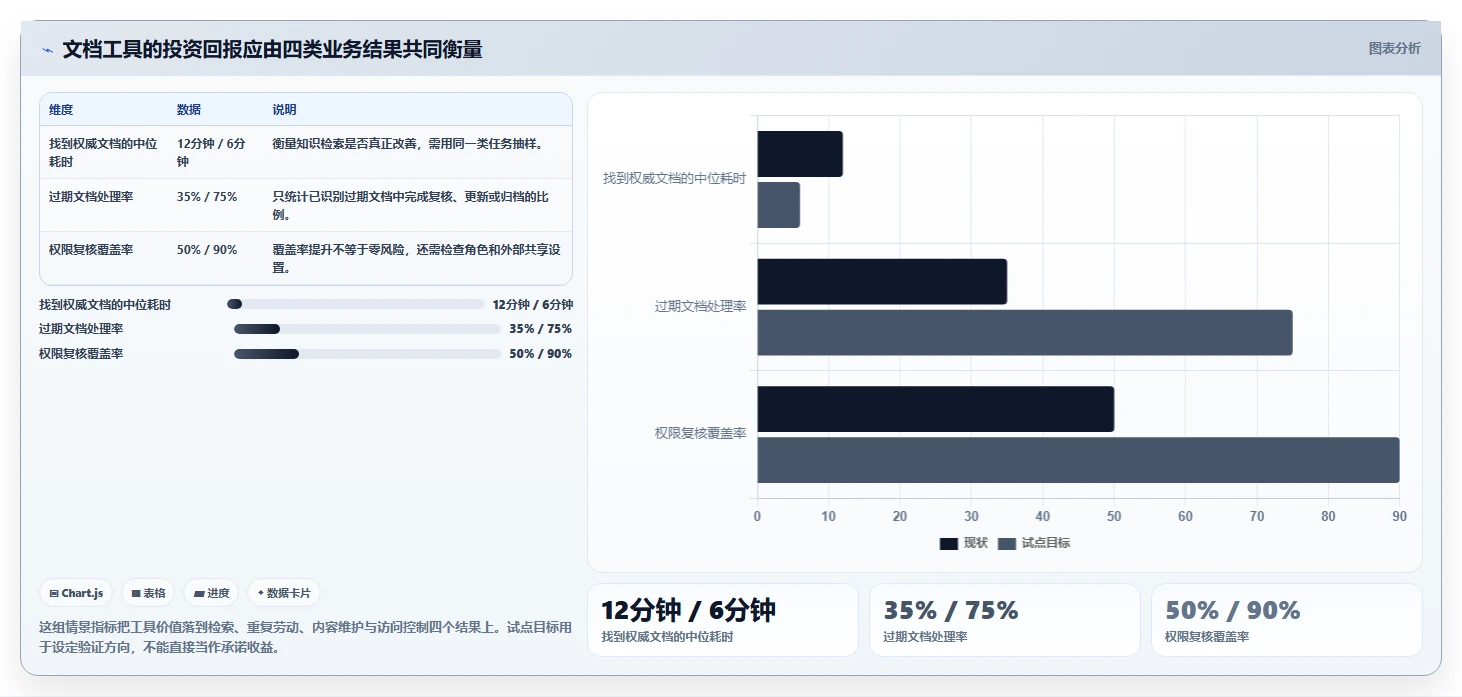This screenshot has width=1462, height=697.
Task: Click the 过期文档处理率 progress bar
Action: [x=367, y=329]
